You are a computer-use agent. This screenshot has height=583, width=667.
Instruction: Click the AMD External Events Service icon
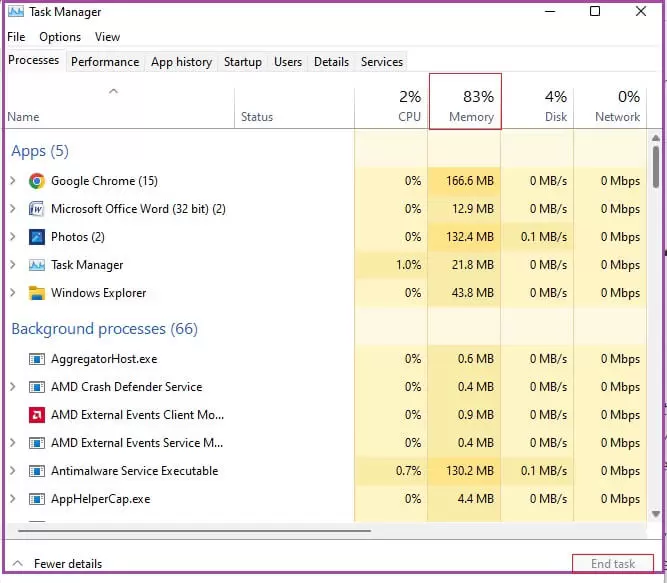[37, 443]
